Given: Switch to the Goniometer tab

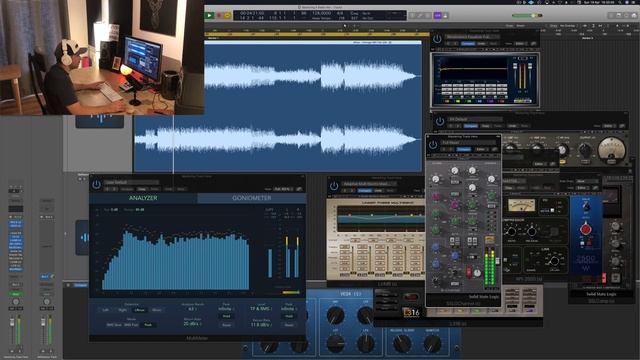Looking at the screenshot, I should 251,198.
